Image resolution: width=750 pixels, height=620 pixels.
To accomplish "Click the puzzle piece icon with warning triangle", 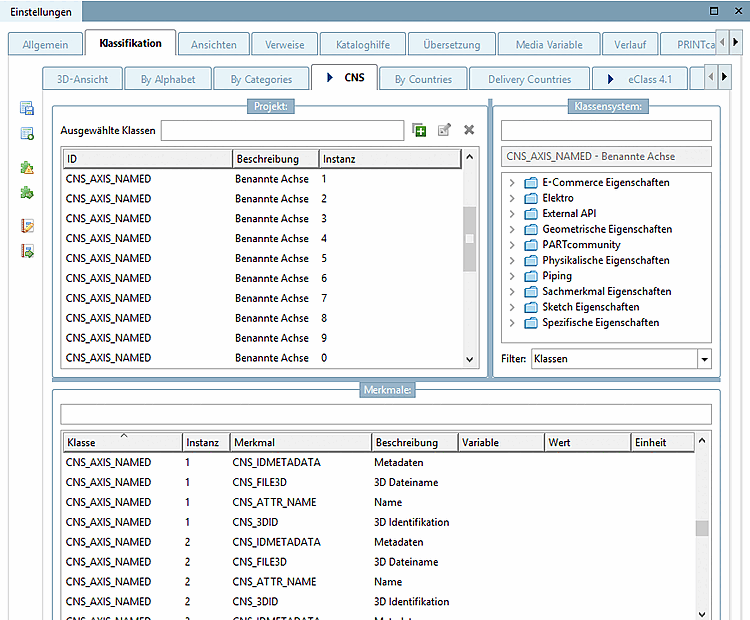I will 27,168.
